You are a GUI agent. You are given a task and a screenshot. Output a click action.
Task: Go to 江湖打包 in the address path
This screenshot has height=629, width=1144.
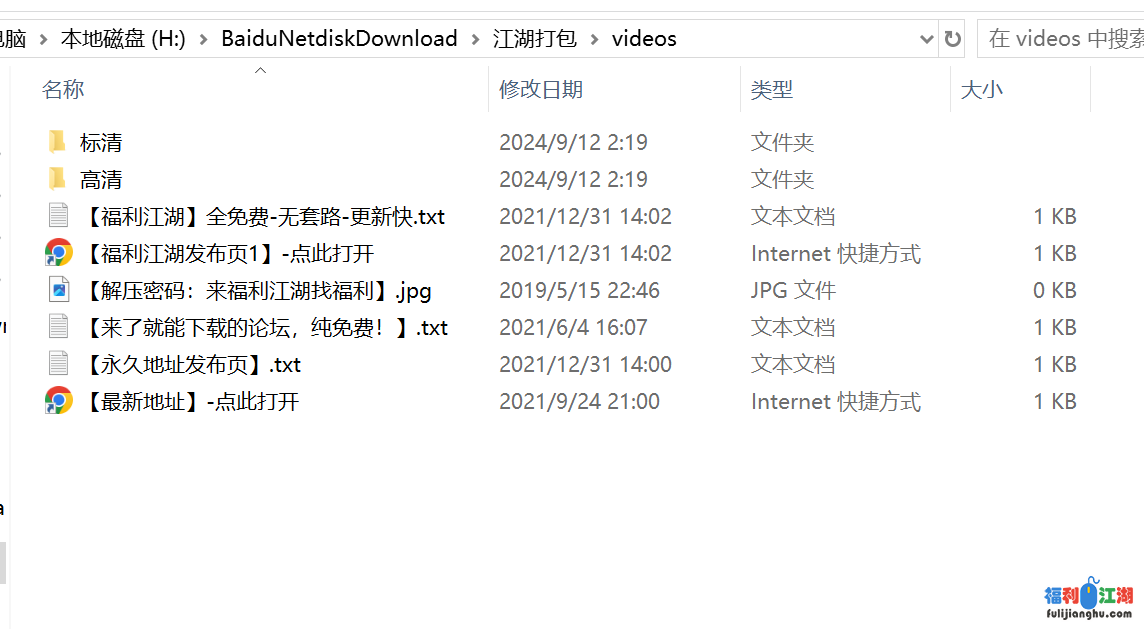[535, 39]
